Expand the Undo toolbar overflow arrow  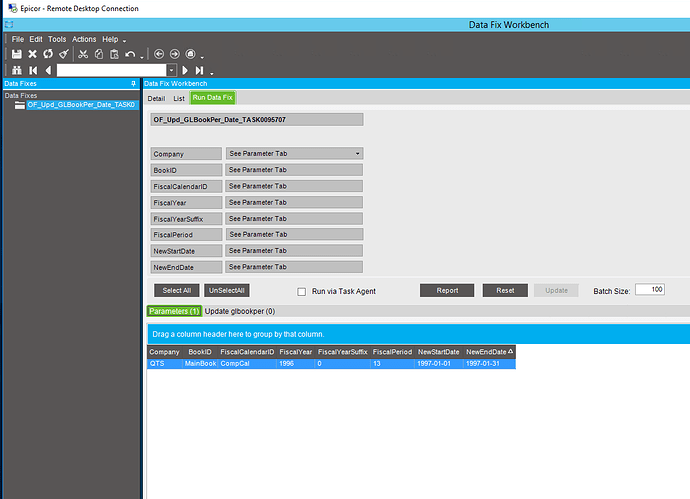pyautogui.click(x=142, y=57)
